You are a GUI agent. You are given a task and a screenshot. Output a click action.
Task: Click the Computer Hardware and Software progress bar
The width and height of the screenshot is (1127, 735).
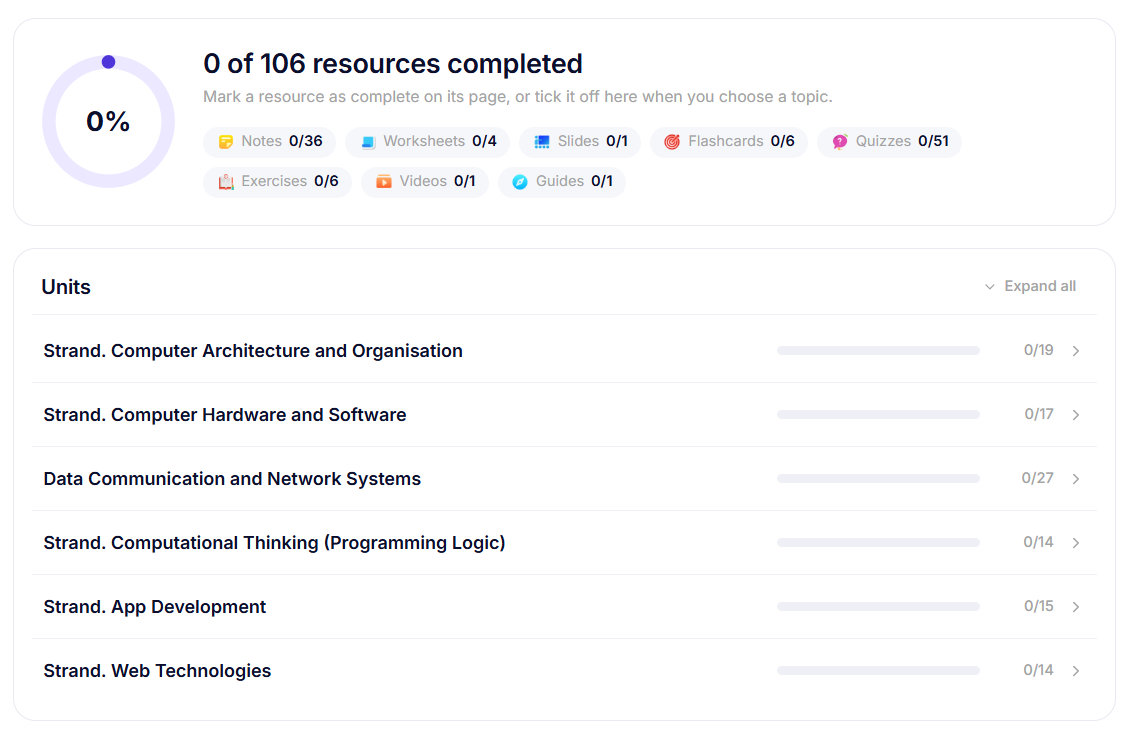[878, 415]
